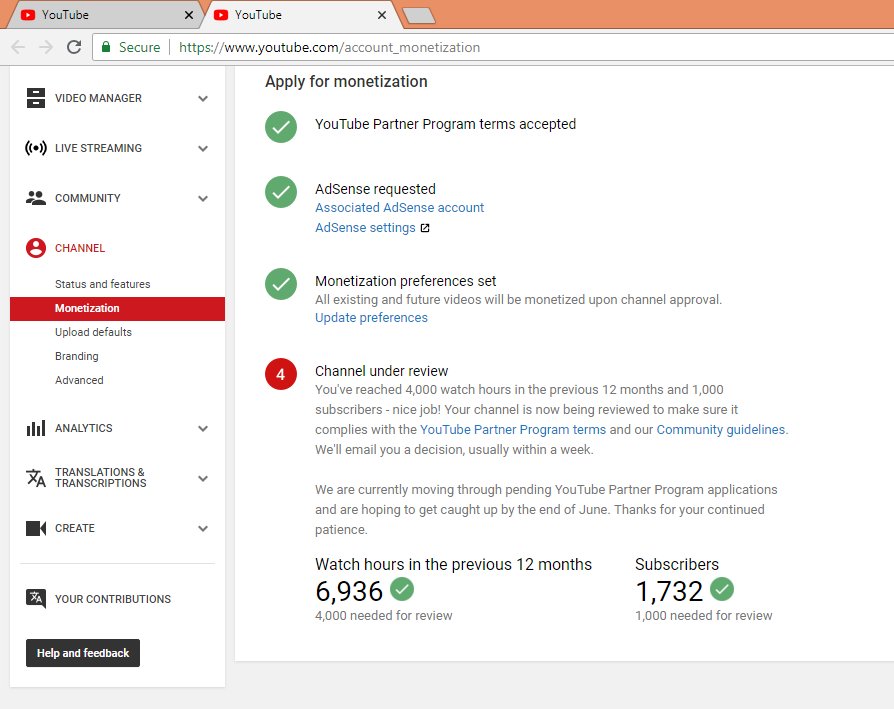Viewport: 894px width, 709px height.
Task: Expand the Create section chevron
Action: 202,529
